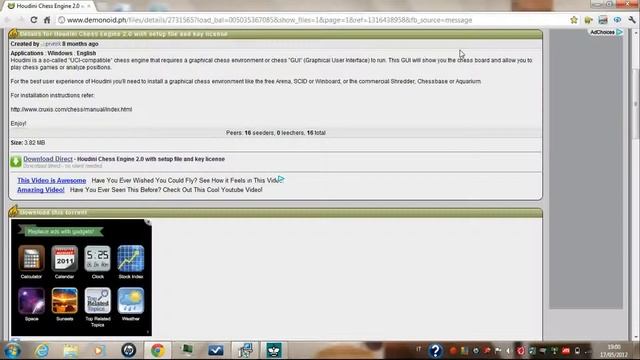Click the eye extension icon in toolbar
The width and height of the screenshot is (640, 360).
(617, 20)
